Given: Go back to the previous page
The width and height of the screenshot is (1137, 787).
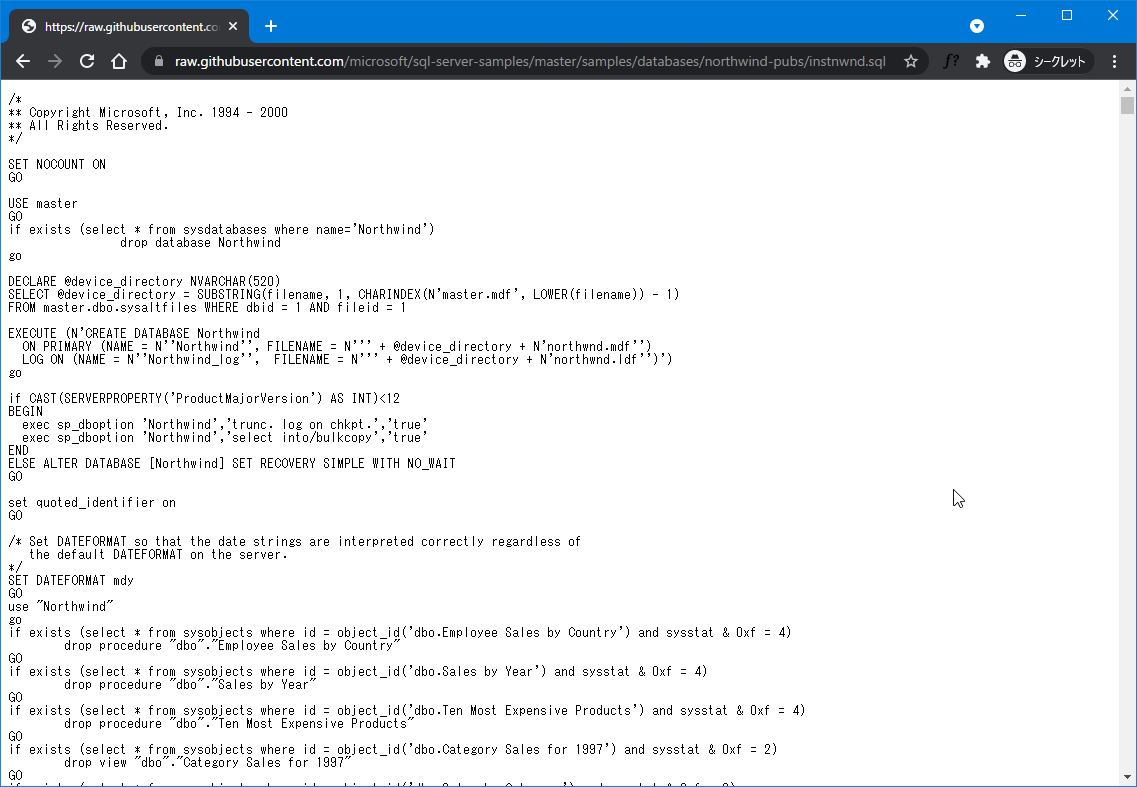Looking at the screenshot, I should [x=23, y=61].
